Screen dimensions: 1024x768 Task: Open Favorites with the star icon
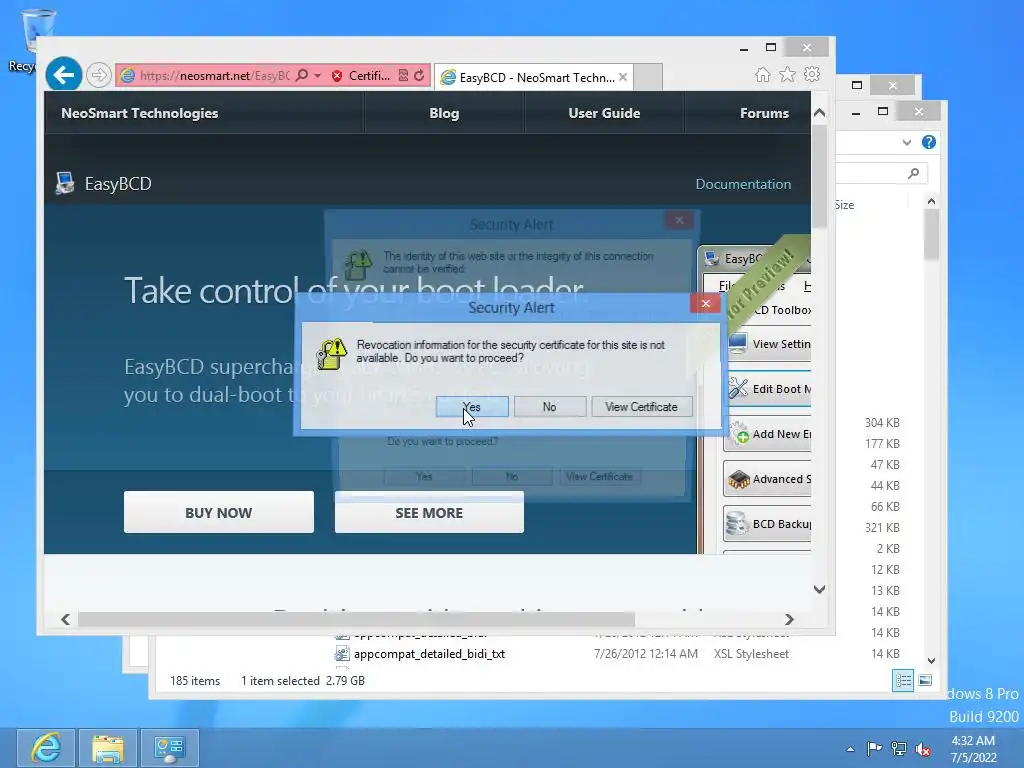[788, 75]
